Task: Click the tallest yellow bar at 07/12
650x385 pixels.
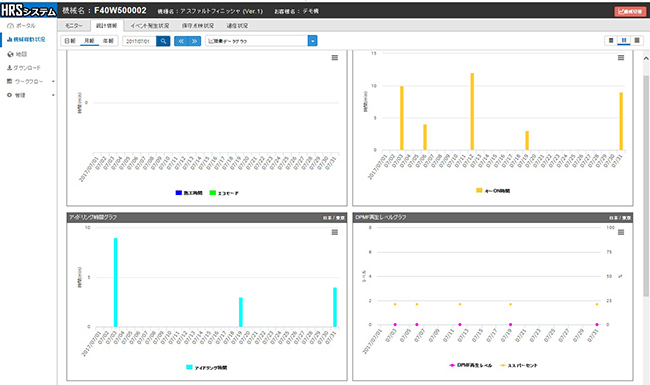Action: pos(472,111)
